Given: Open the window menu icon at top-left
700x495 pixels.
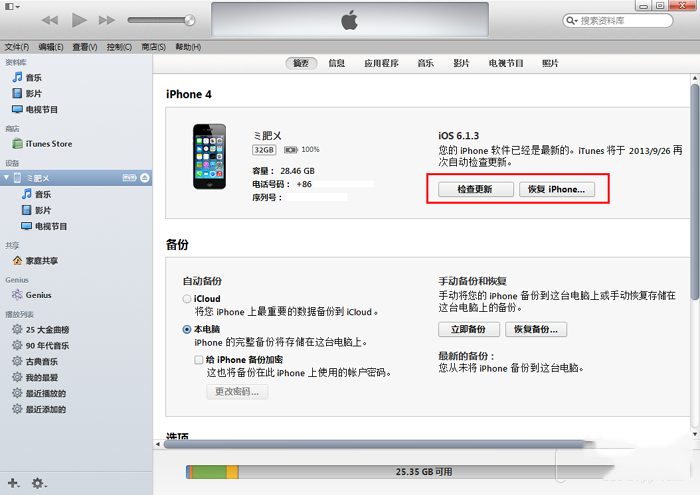Looking at the screenshot, I should [x=11, y=6].
